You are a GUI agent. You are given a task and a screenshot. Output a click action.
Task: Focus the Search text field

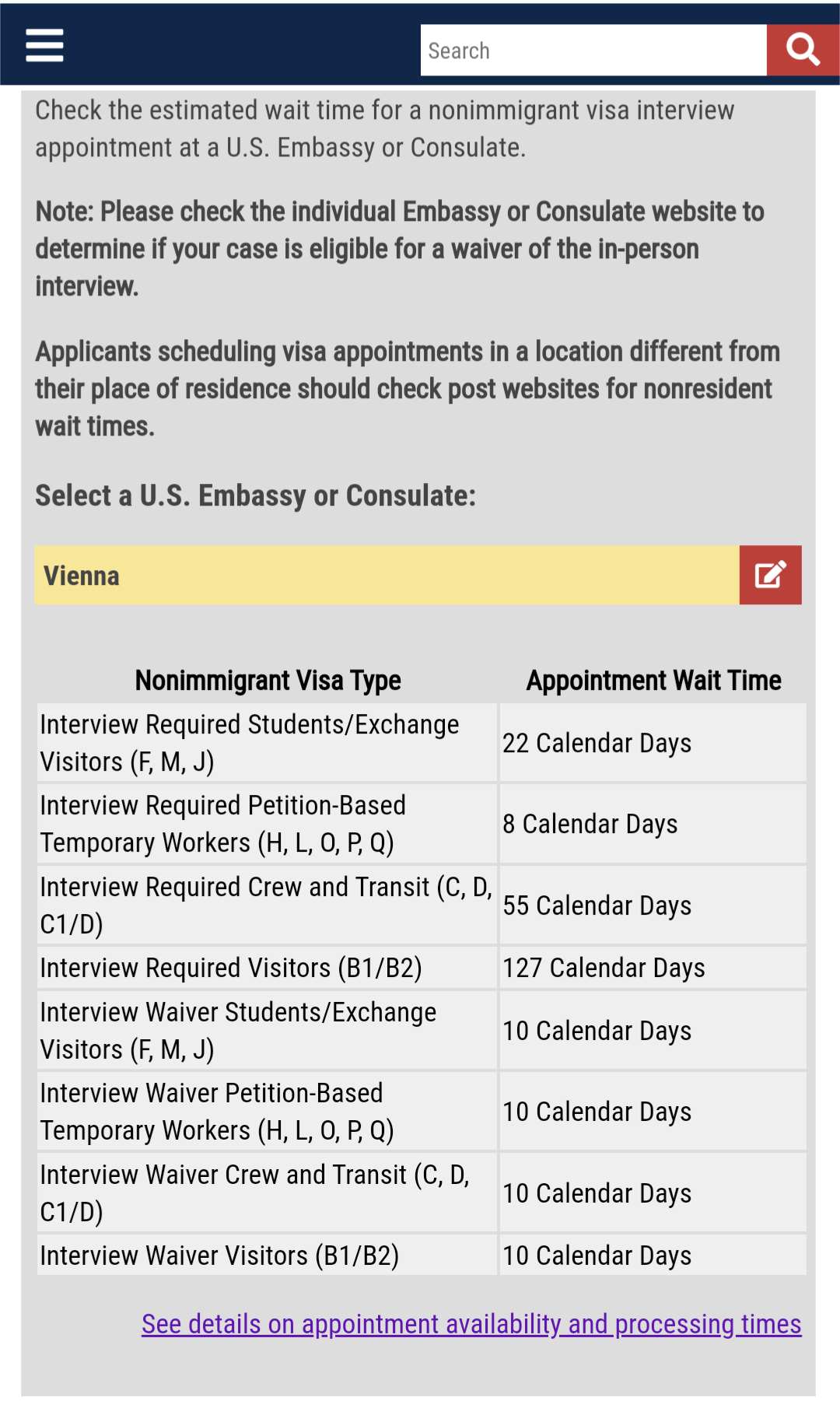click(593, 51)
